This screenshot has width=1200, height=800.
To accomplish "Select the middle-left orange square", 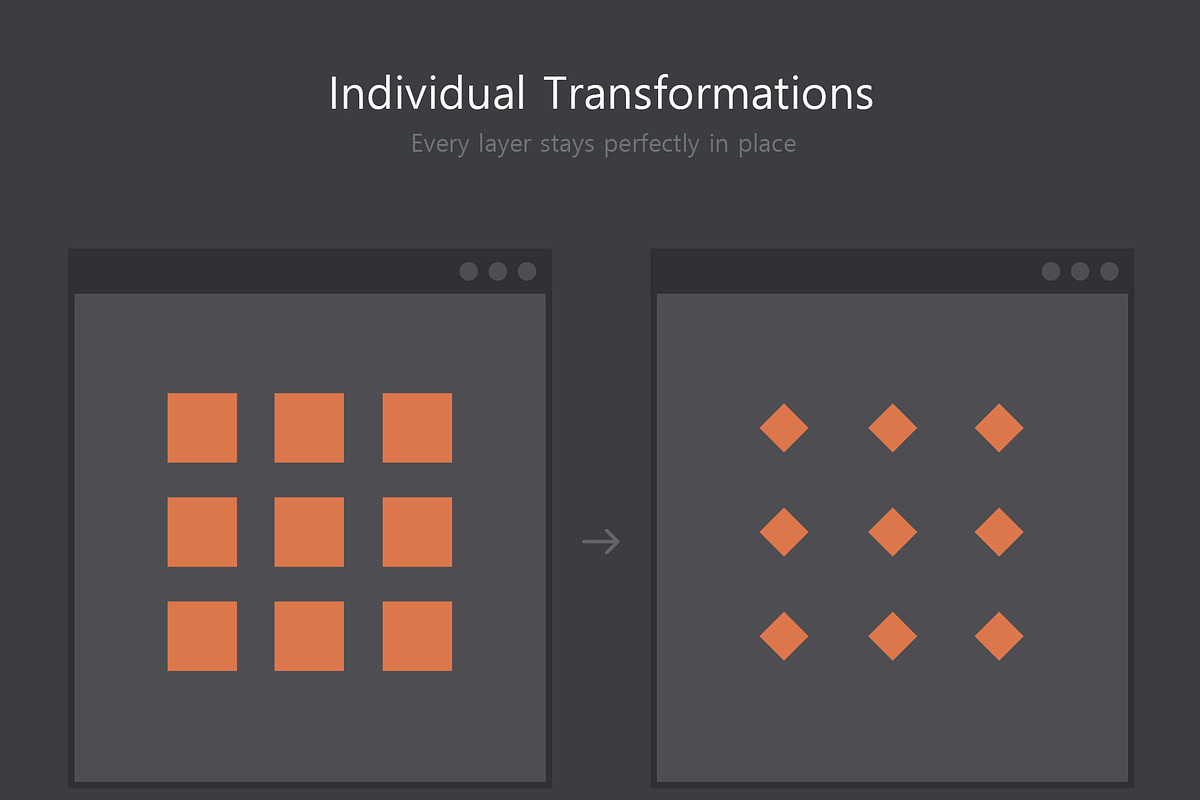I will pos(202,531).
